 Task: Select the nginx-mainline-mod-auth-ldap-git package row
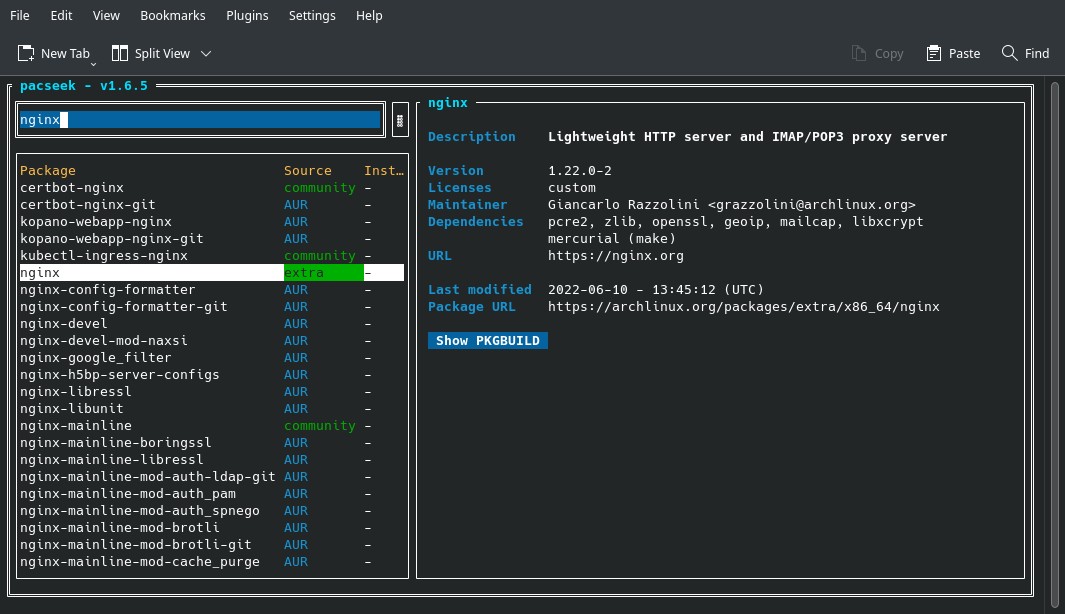tap(212, 476)
